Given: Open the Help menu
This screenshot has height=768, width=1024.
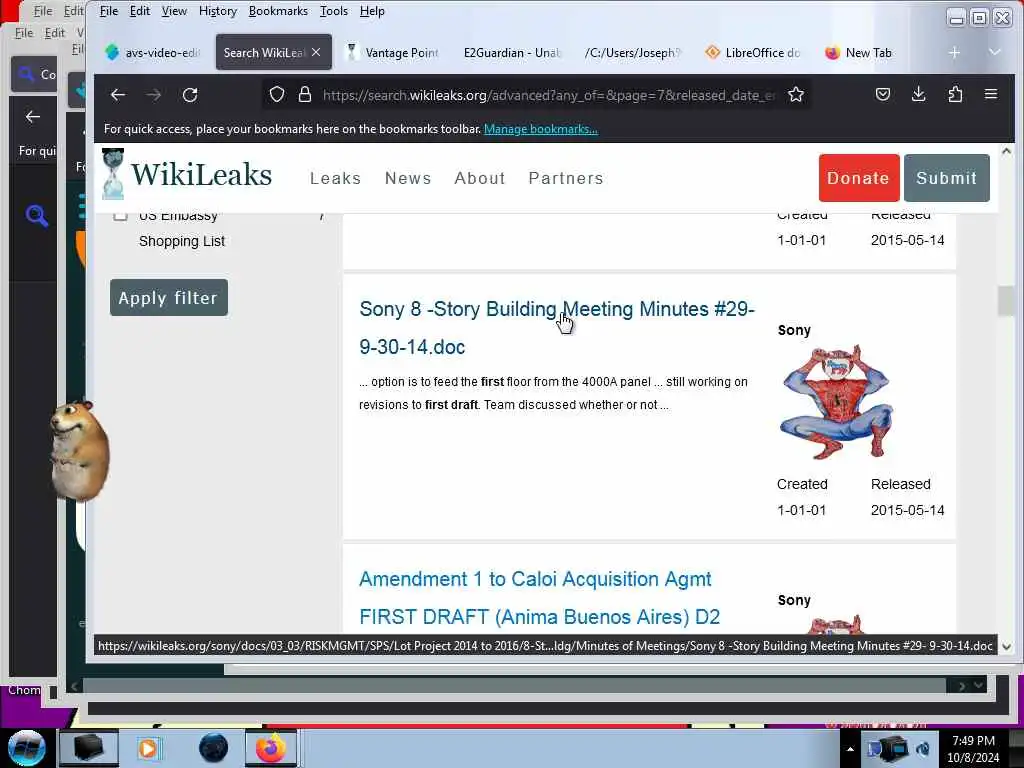Looking at the screenshot, I should pos(372,11).
